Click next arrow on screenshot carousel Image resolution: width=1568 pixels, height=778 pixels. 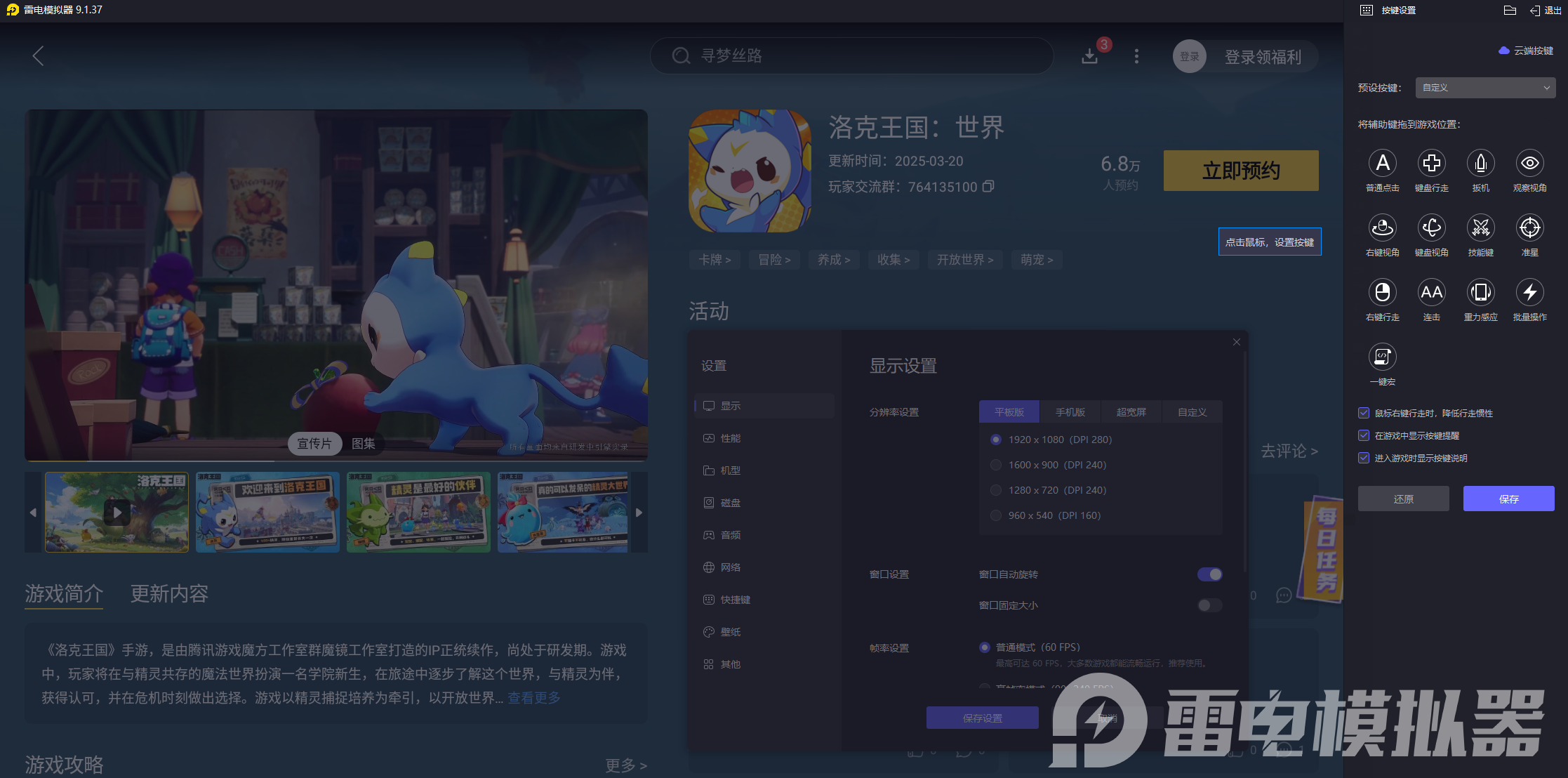click(x=639, y=513)
